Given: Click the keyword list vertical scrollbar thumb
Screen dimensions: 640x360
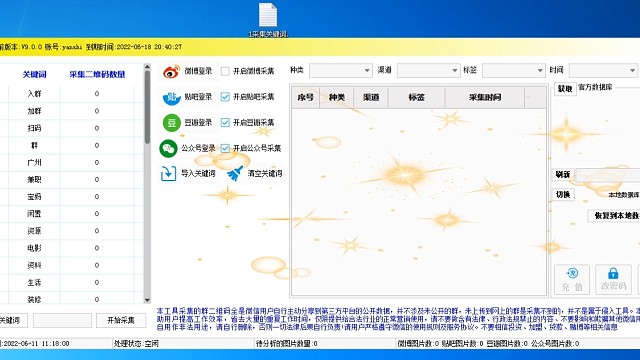Looking at the screenshot, I should [x=147, y=107].
